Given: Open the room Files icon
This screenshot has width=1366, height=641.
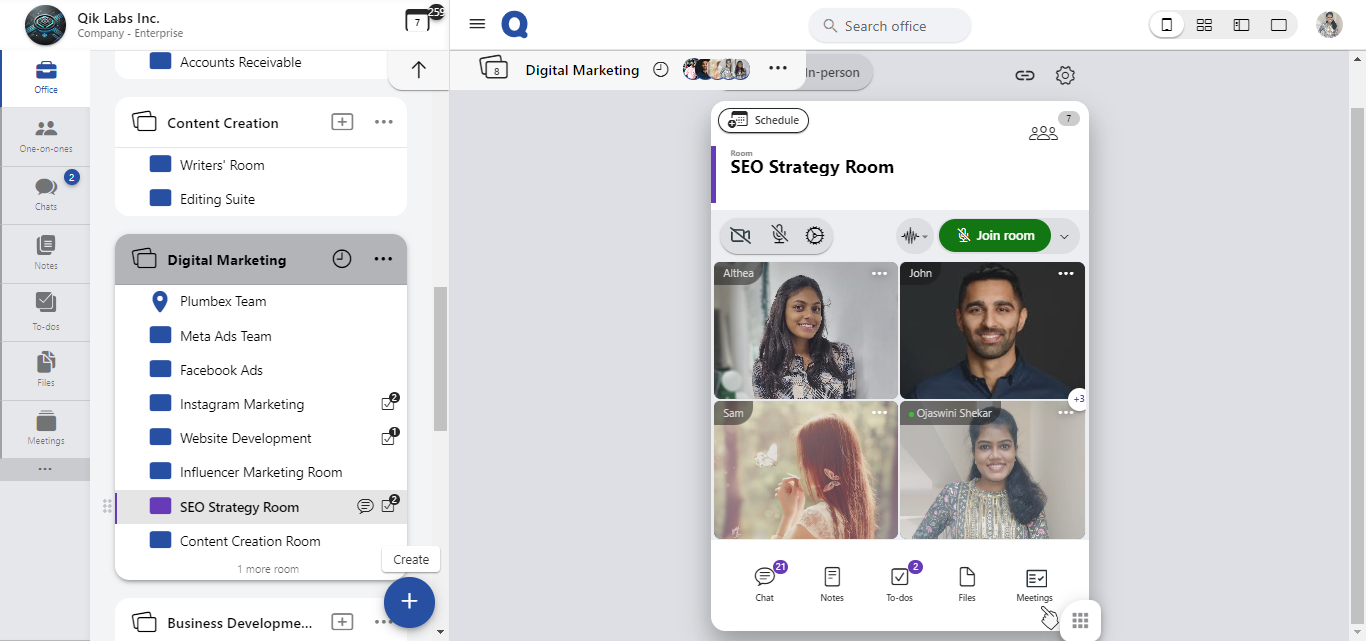Looking at the screenshot, I should tap(967, 583).
